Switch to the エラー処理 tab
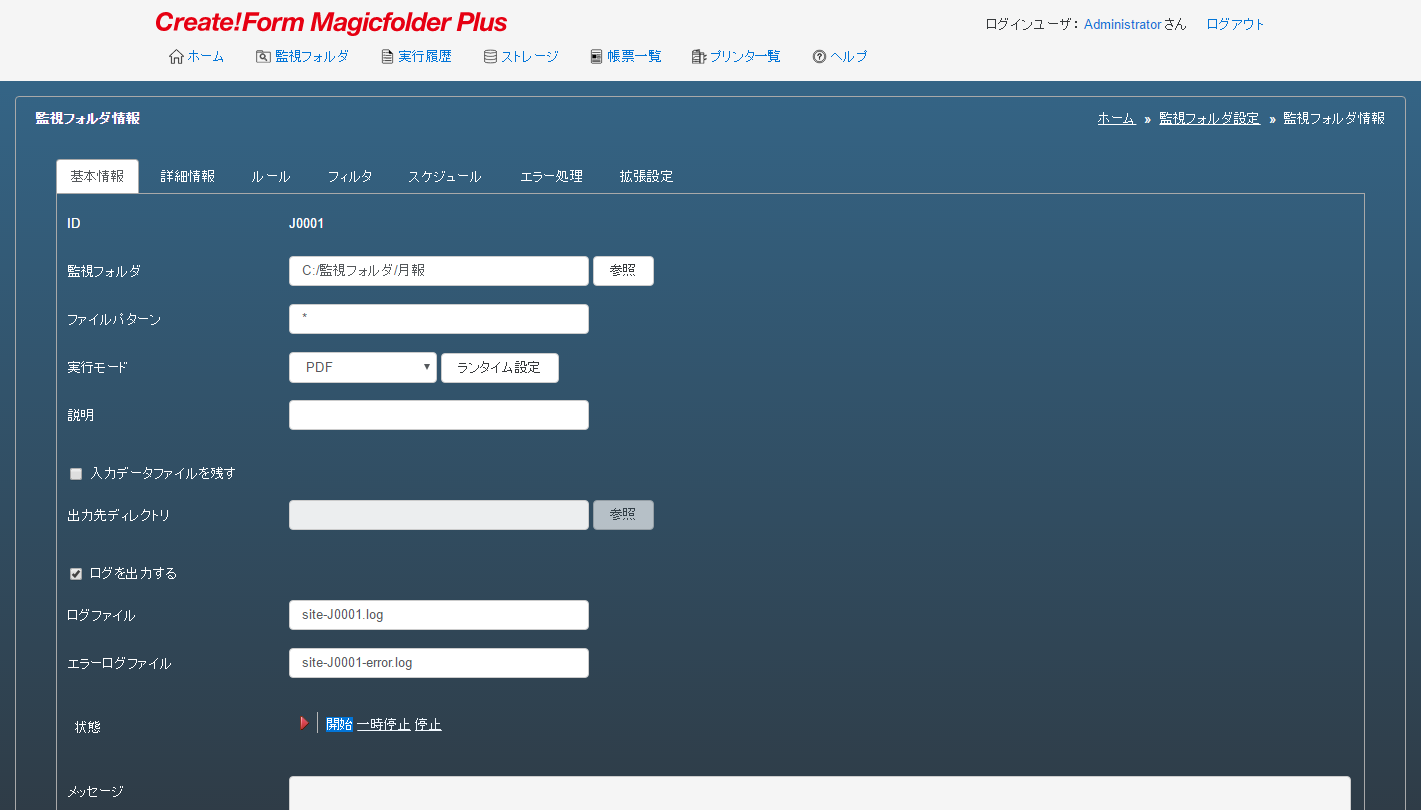The image size is (1421, 810). 551,176
